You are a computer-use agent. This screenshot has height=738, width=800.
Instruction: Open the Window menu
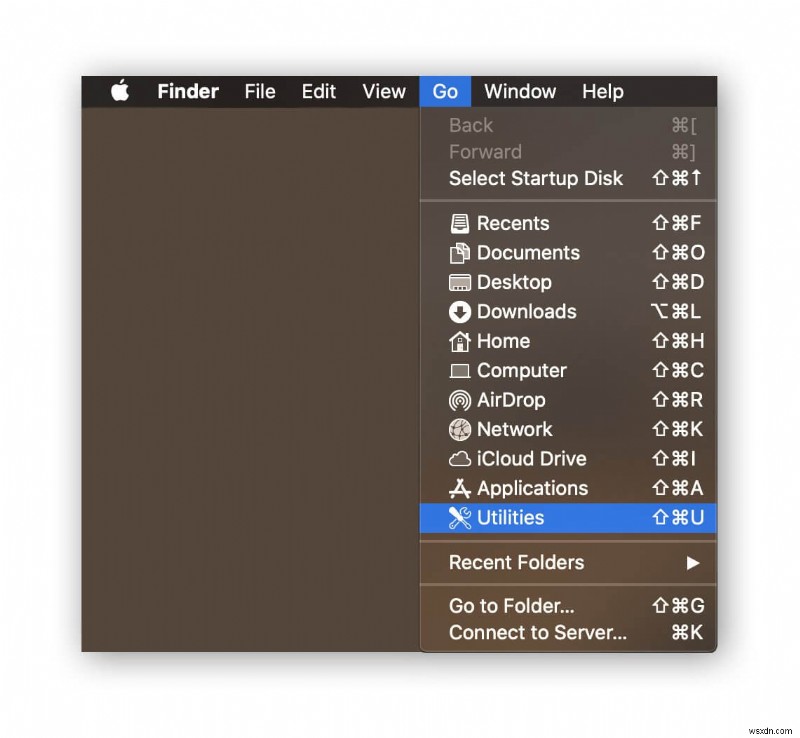[520, 91]
